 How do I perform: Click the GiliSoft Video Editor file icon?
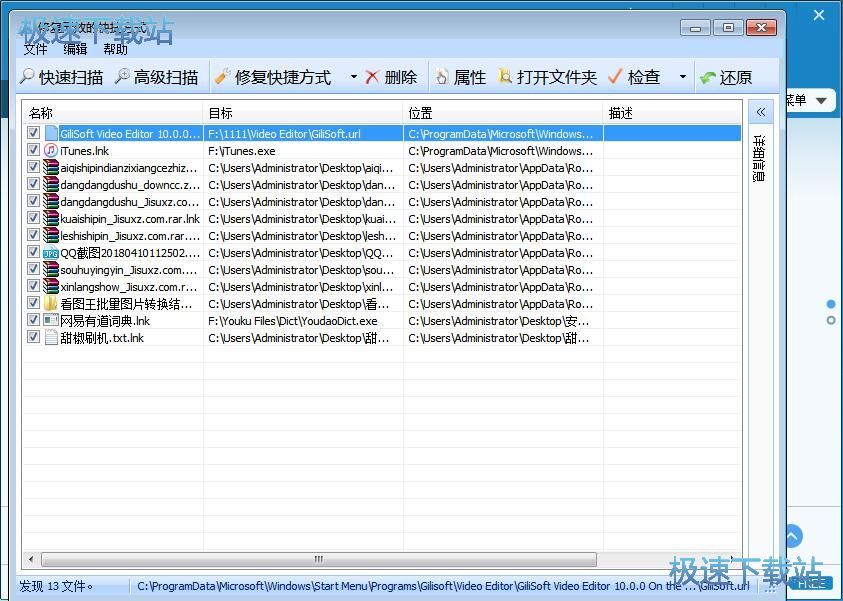tap(51, 133)
